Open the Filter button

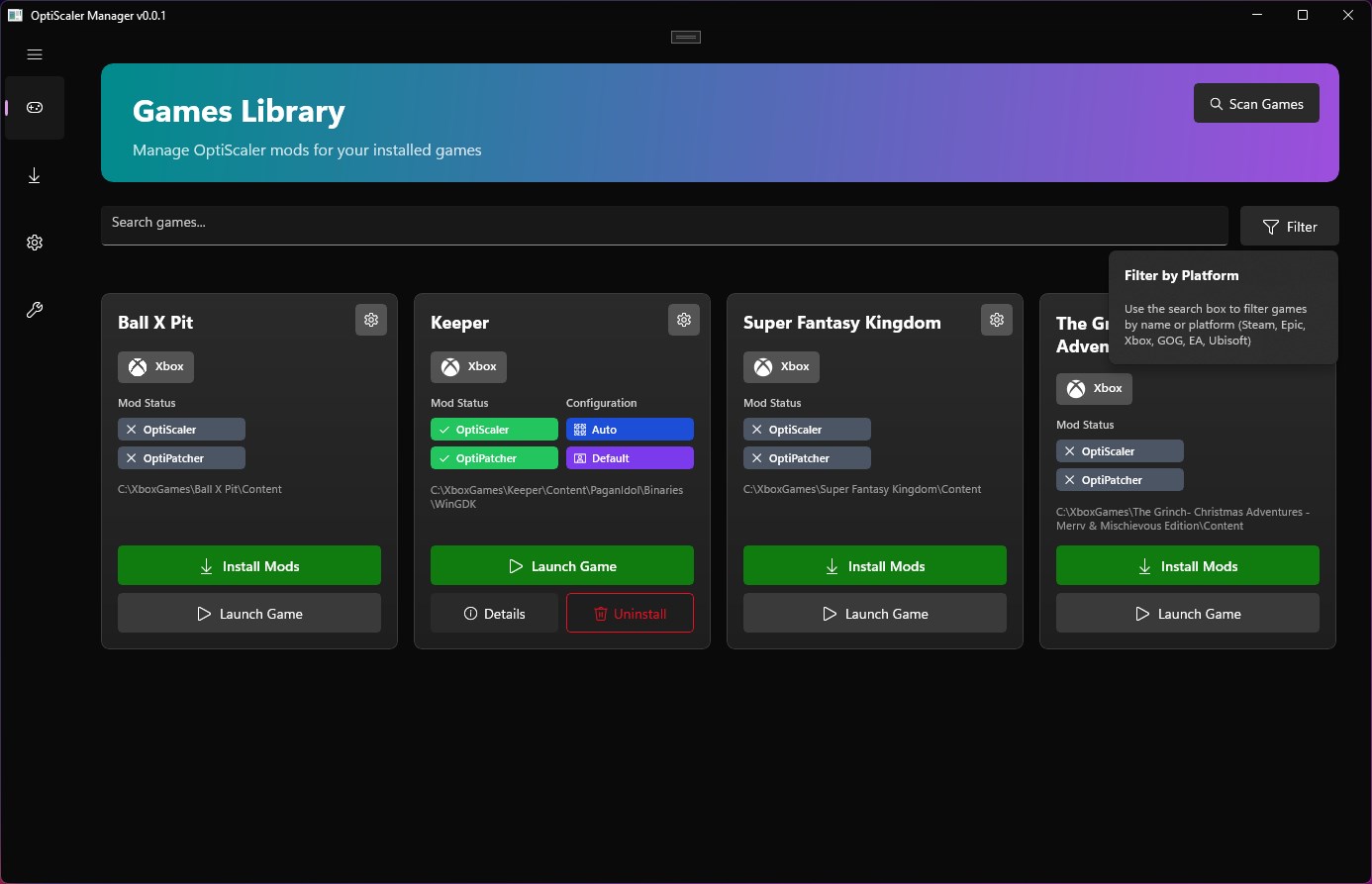tap(1290, 227)
